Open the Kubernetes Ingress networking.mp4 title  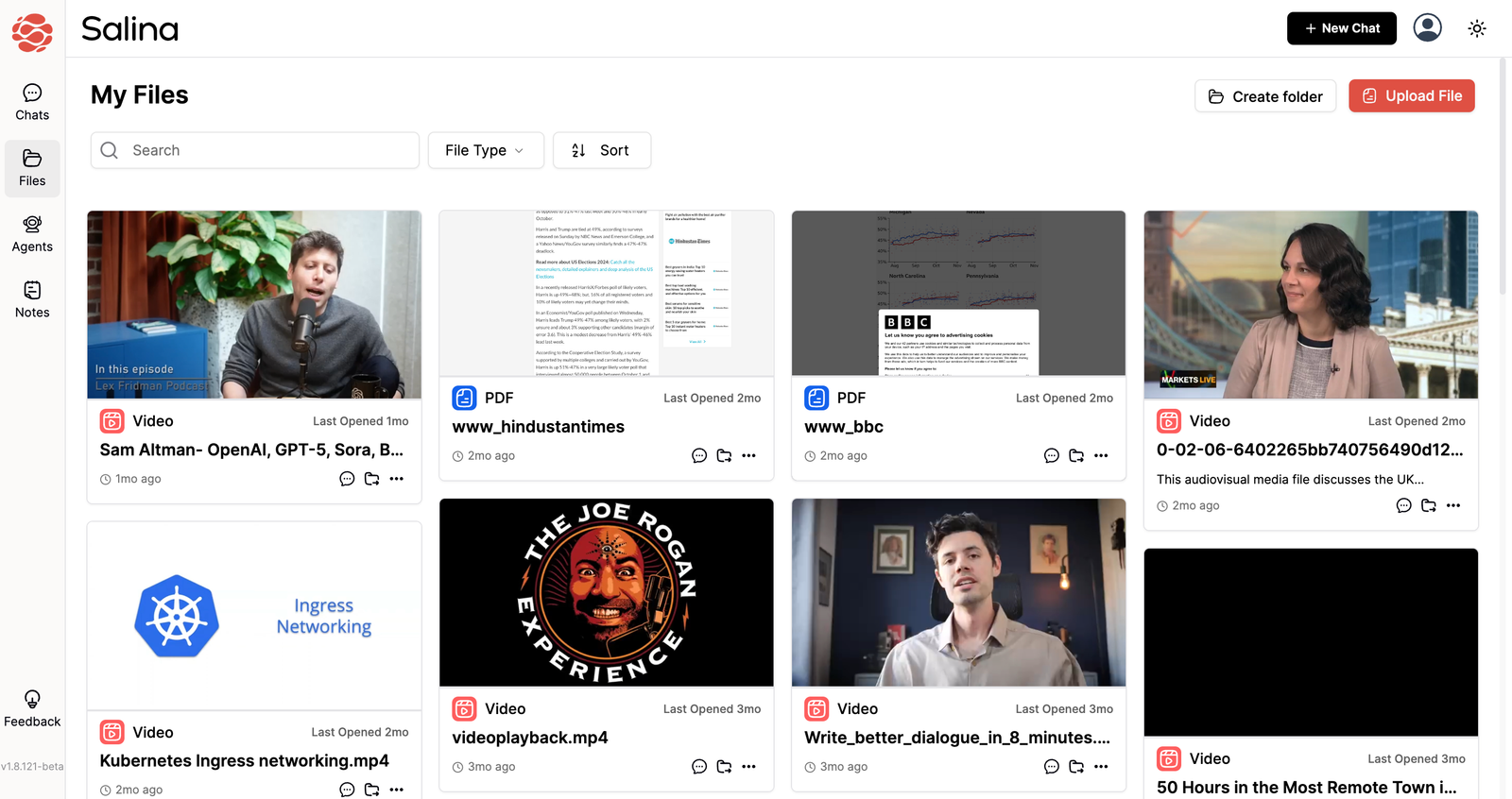[x=245, y=760]
